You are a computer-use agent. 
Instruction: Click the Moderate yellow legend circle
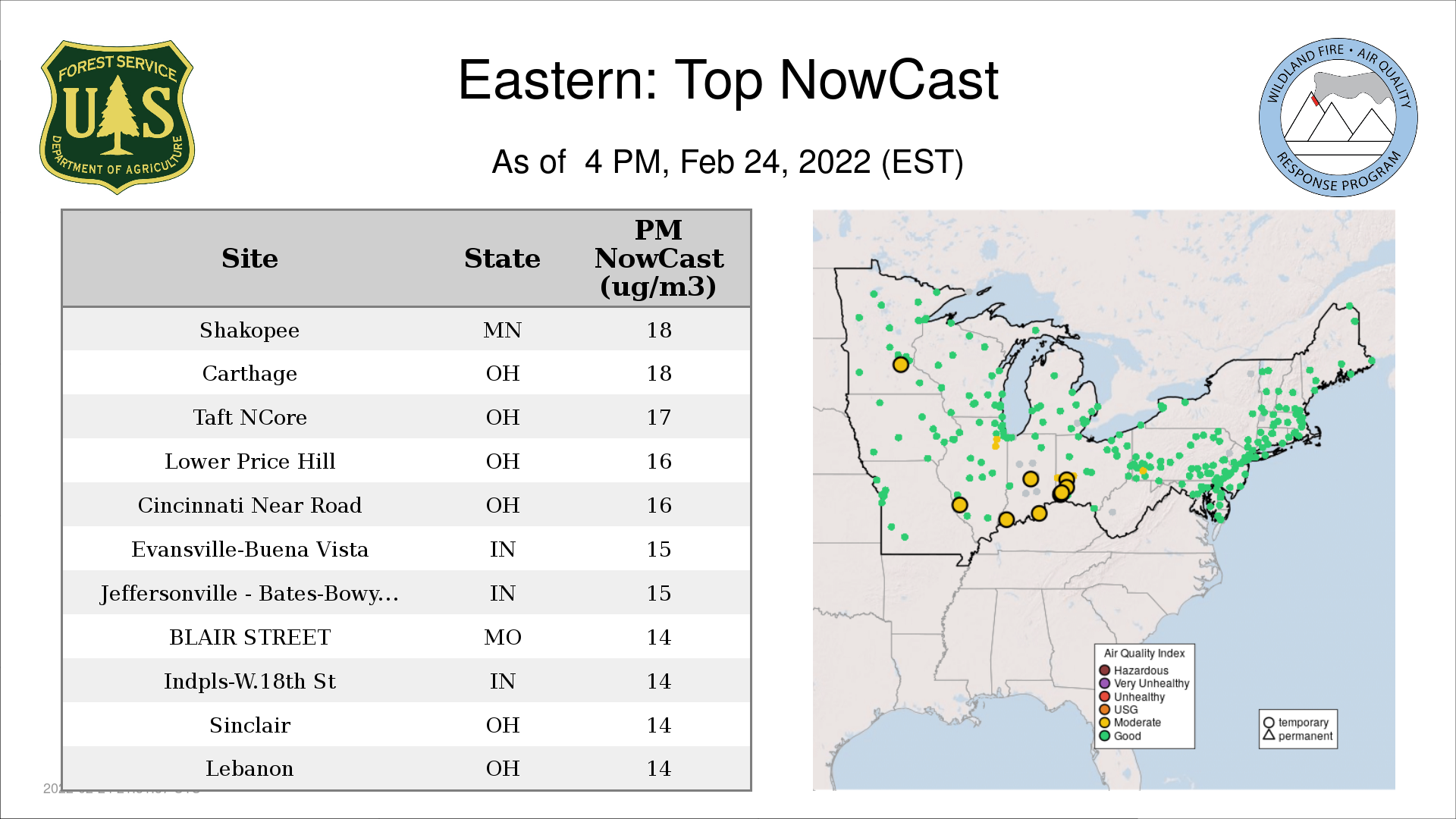click(1105, 722)
